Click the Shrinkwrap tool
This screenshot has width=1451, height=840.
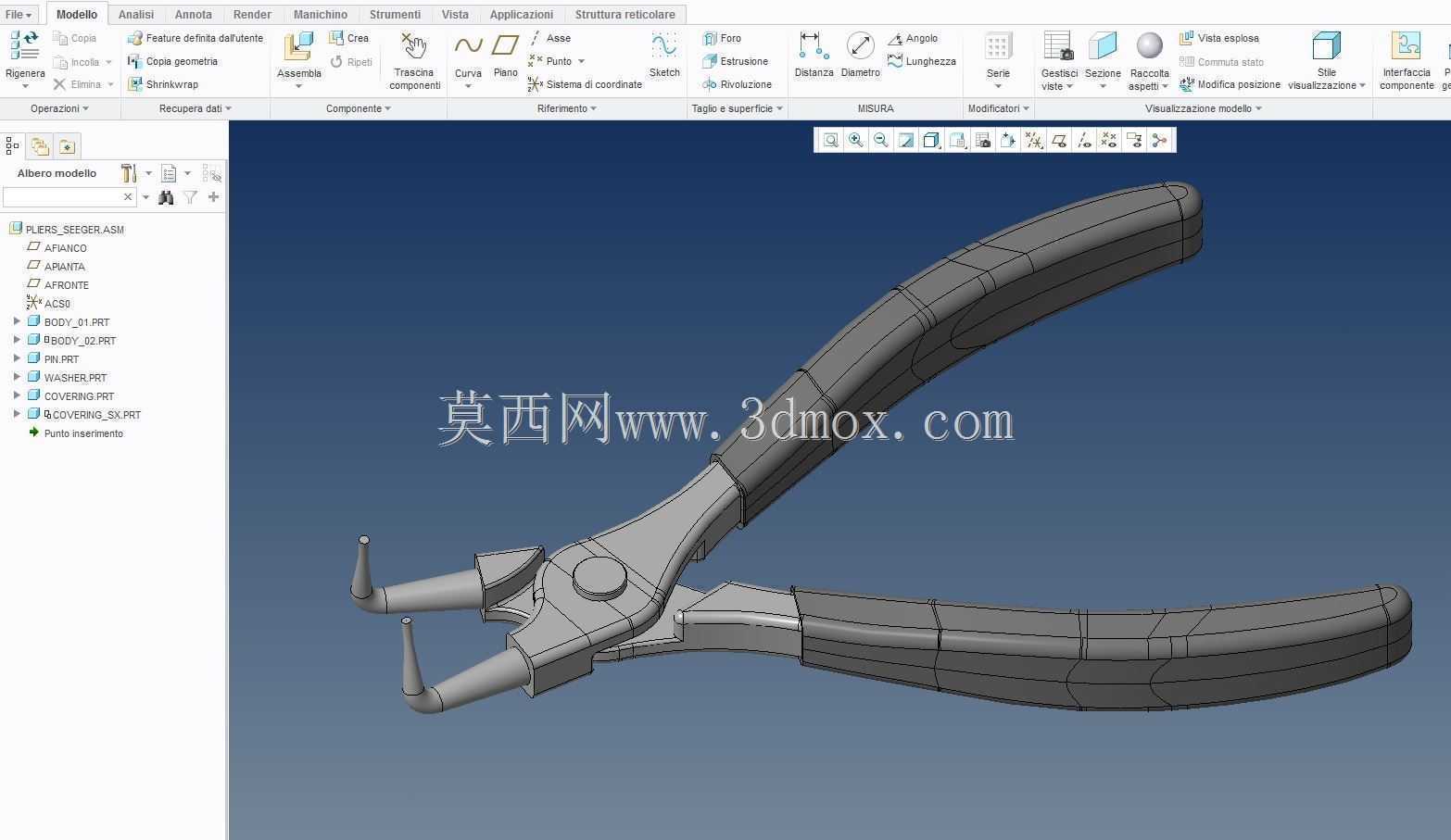[x=163, y=84]
